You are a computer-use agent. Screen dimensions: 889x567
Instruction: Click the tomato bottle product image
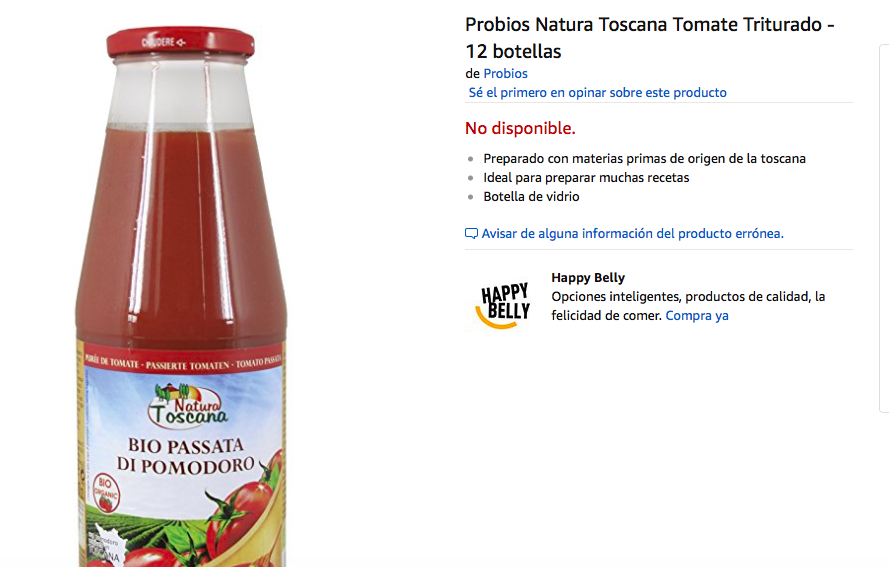[181, 297]
